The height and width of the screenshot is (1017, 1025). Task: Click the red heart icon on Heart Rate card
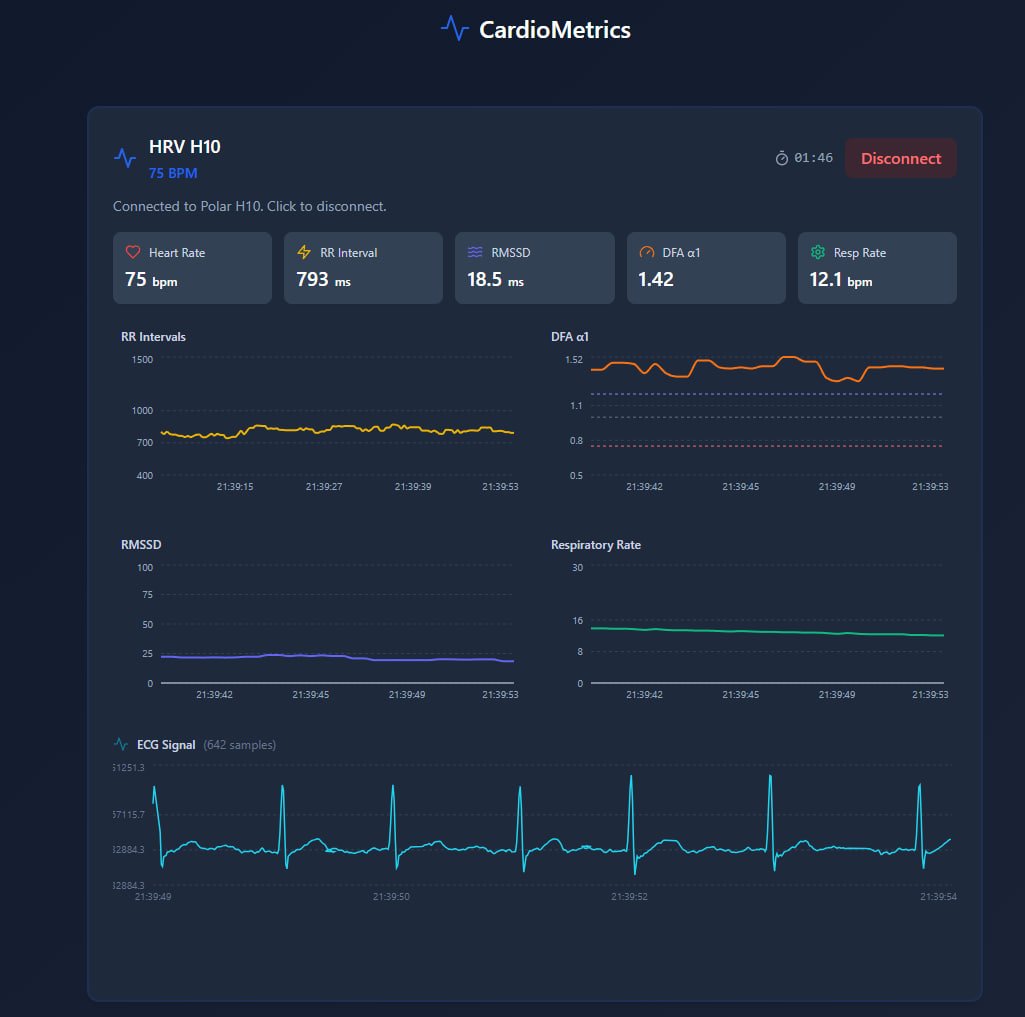(x=133, y=252)
